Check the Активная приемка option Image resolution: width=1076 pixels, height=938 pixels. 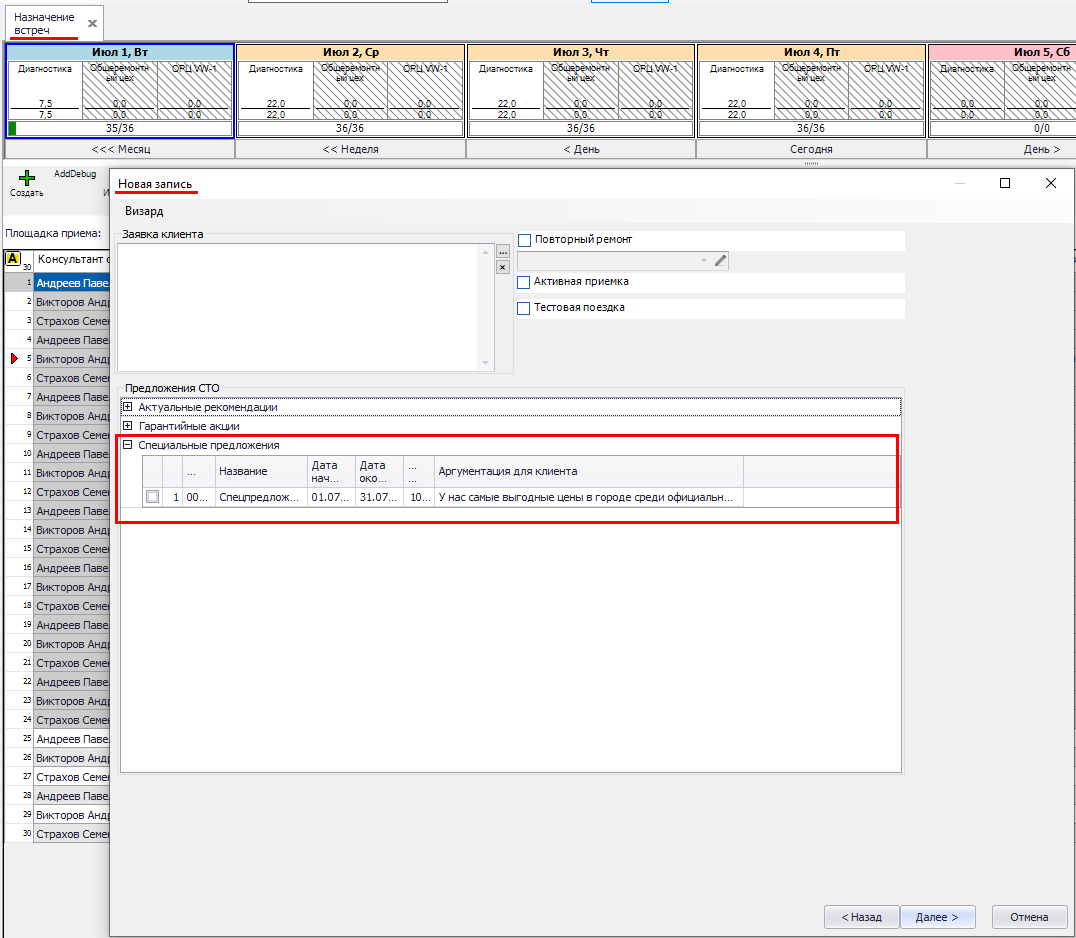click(x=524, y=283)
